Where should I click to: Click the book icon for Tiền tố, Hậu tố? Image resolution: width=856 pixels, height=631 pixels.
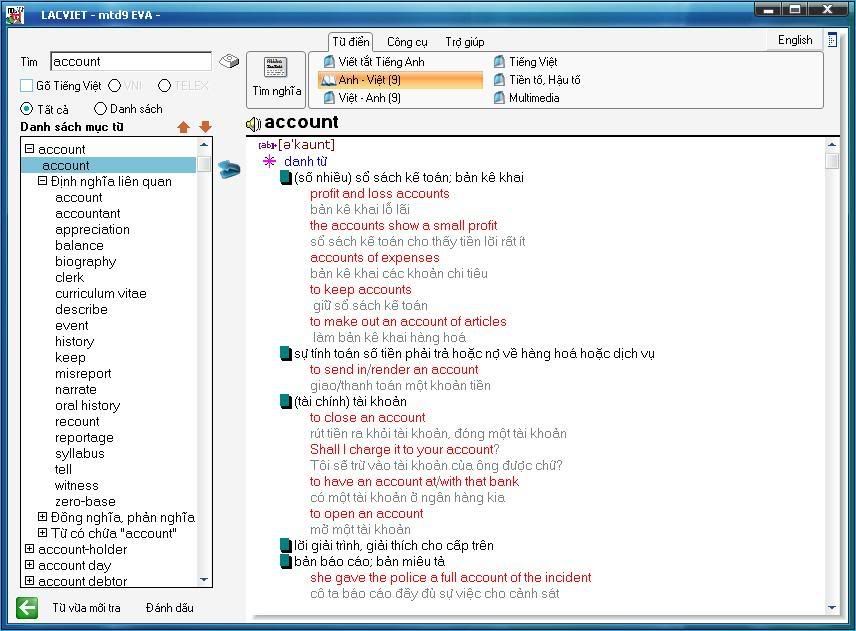coord(500,80)
